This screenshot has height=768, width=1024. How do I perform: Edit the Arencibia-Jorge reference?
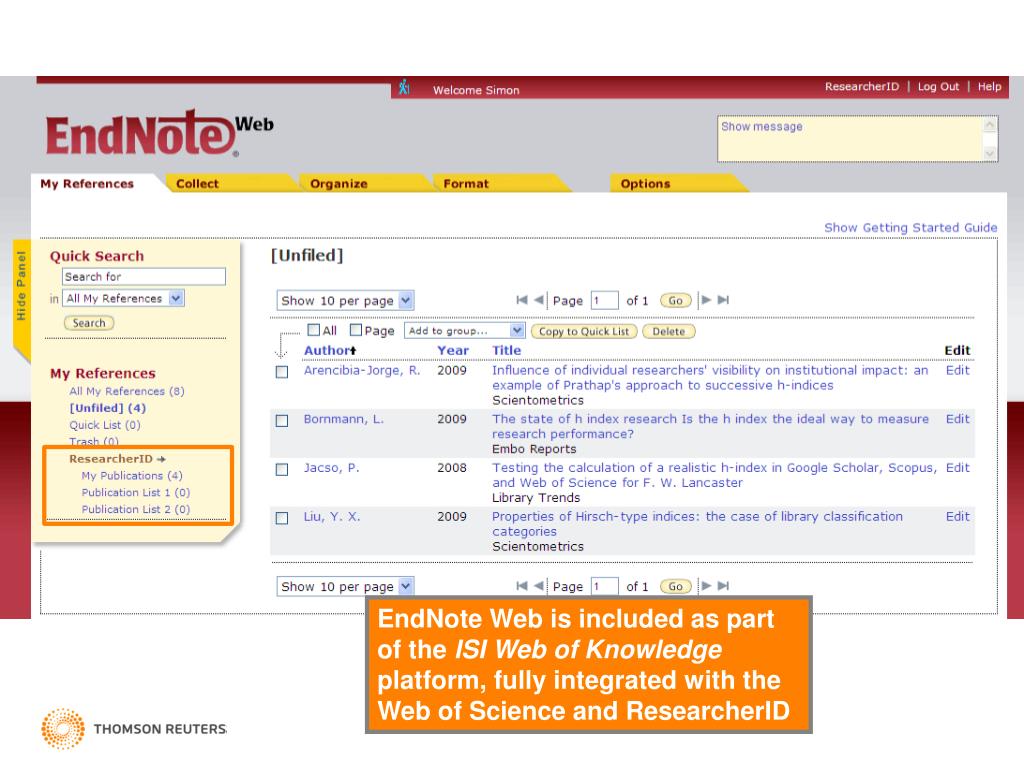(957, 370)
